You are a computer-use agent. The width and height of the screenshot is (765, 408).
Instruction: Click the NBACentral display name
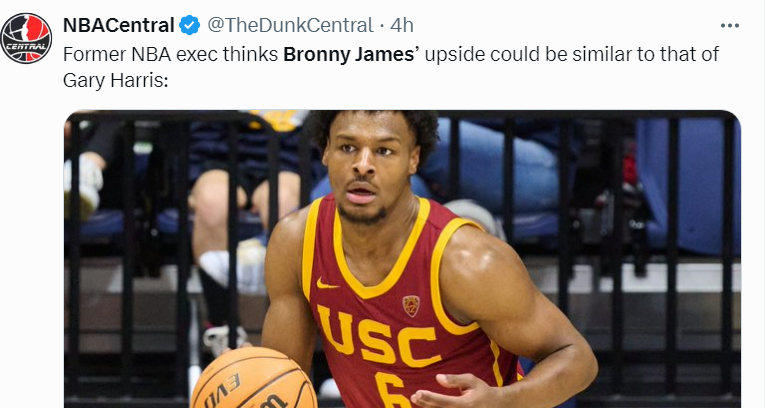[x=118, y=24]
